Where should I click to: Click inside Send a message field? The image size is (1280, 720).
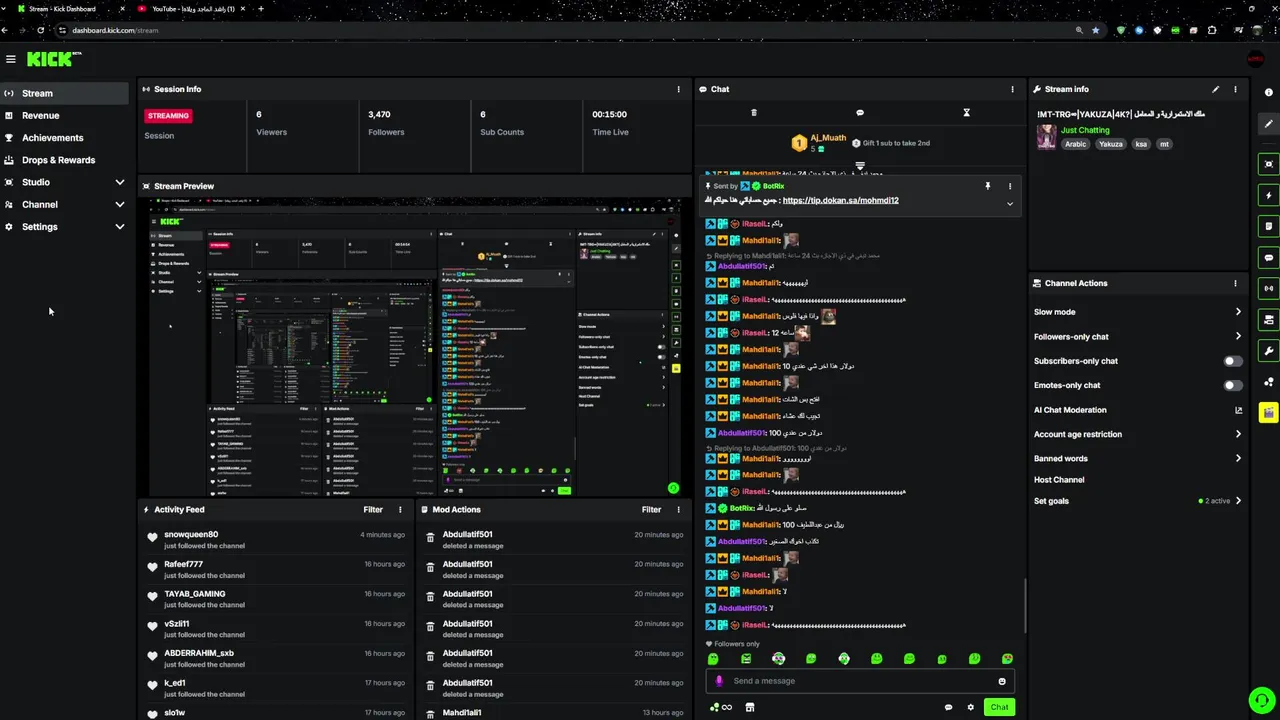coord(860,681)
